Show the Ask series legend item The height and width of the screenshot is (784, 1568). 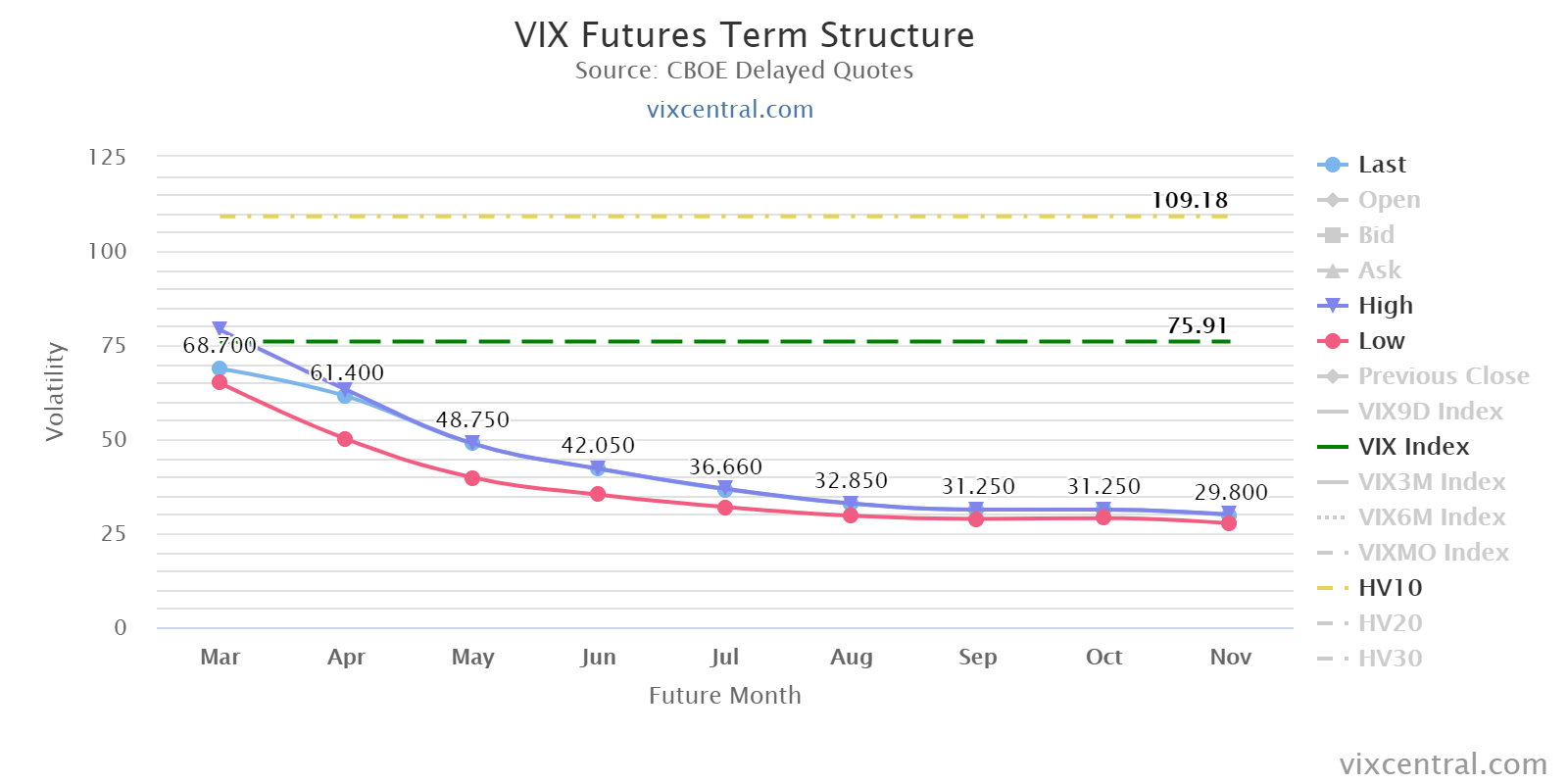[1379, 270]
